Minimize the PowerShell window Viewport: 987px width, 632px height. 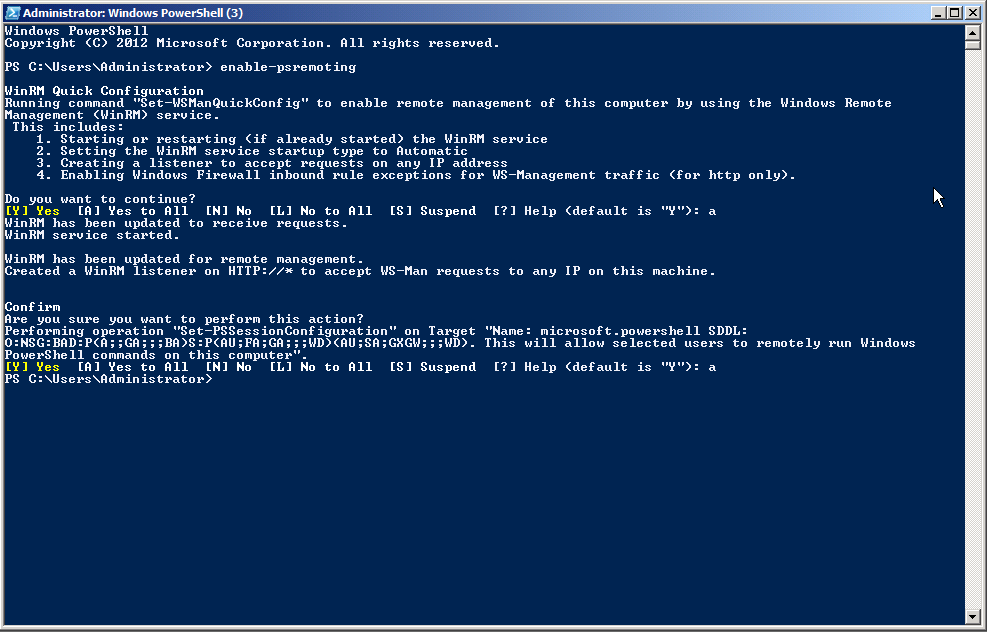(937, 13)
